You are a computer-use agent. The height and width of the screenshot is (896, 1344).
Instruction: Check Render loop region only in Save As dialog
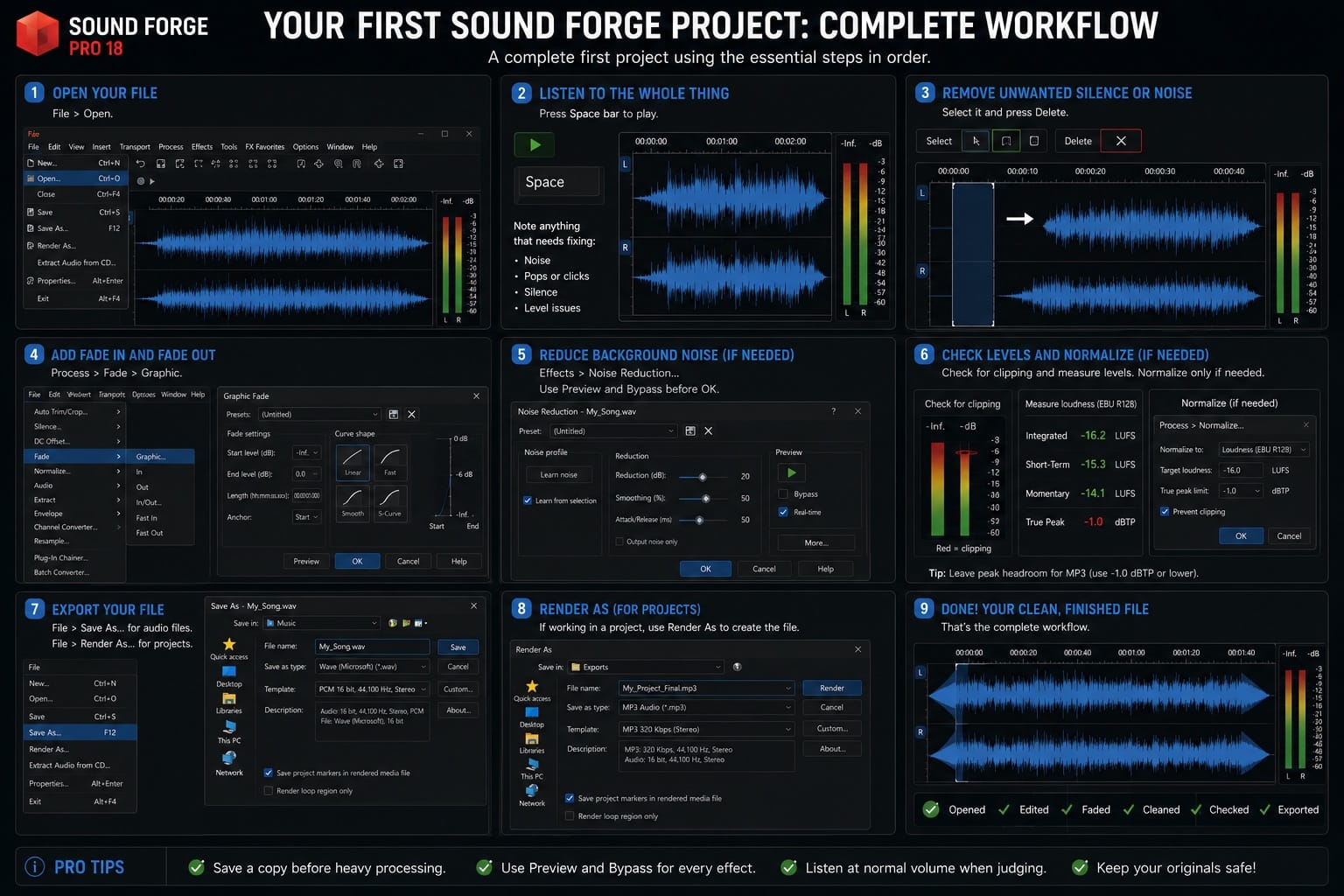269,791
